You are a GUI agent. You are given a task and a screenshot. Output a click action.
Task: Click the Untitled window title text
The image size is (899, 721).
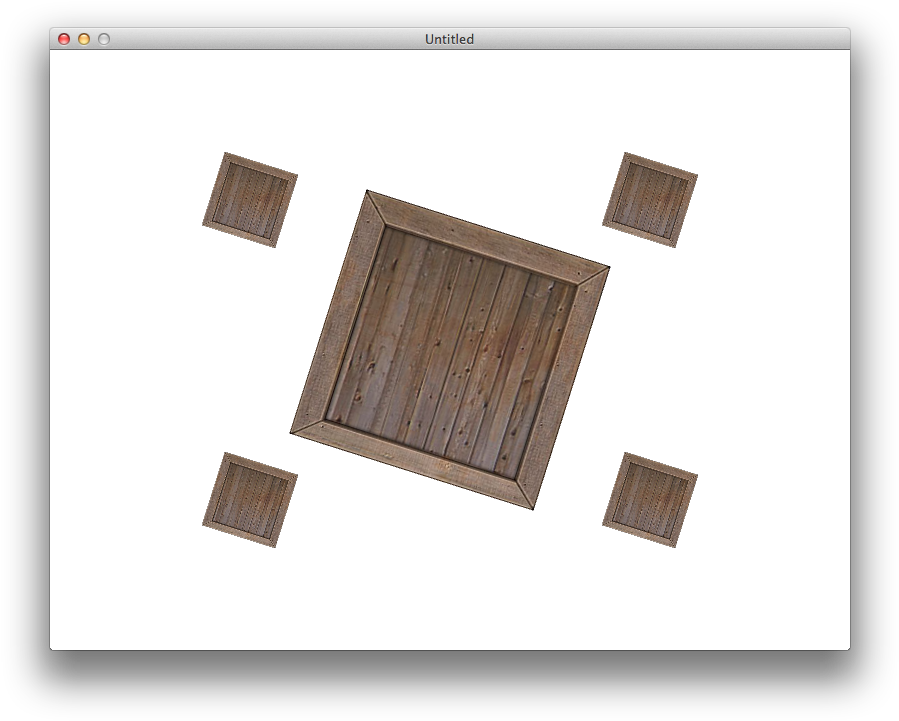(448, 39)
